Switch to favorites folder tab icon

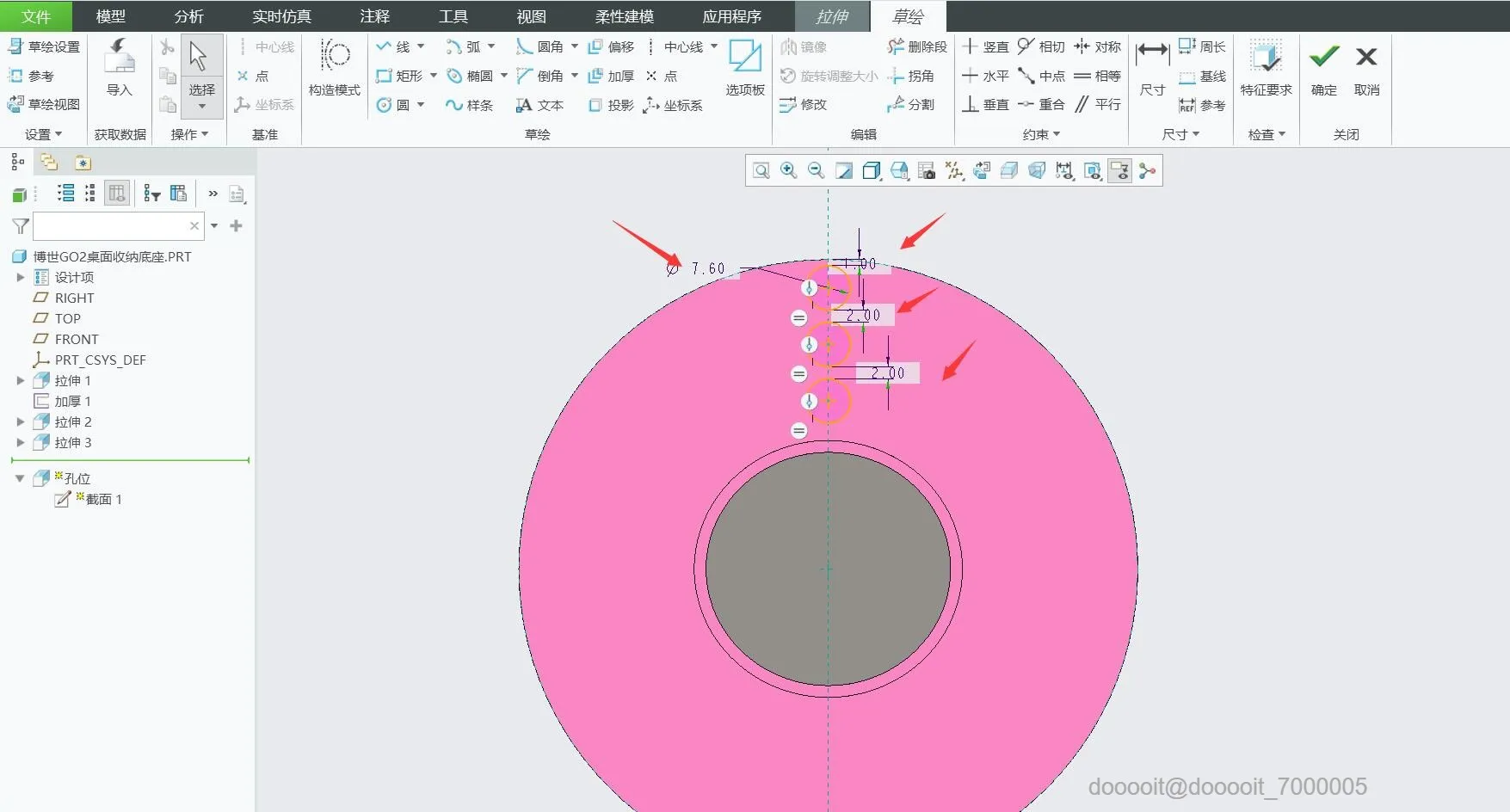(x=83, y=163)
